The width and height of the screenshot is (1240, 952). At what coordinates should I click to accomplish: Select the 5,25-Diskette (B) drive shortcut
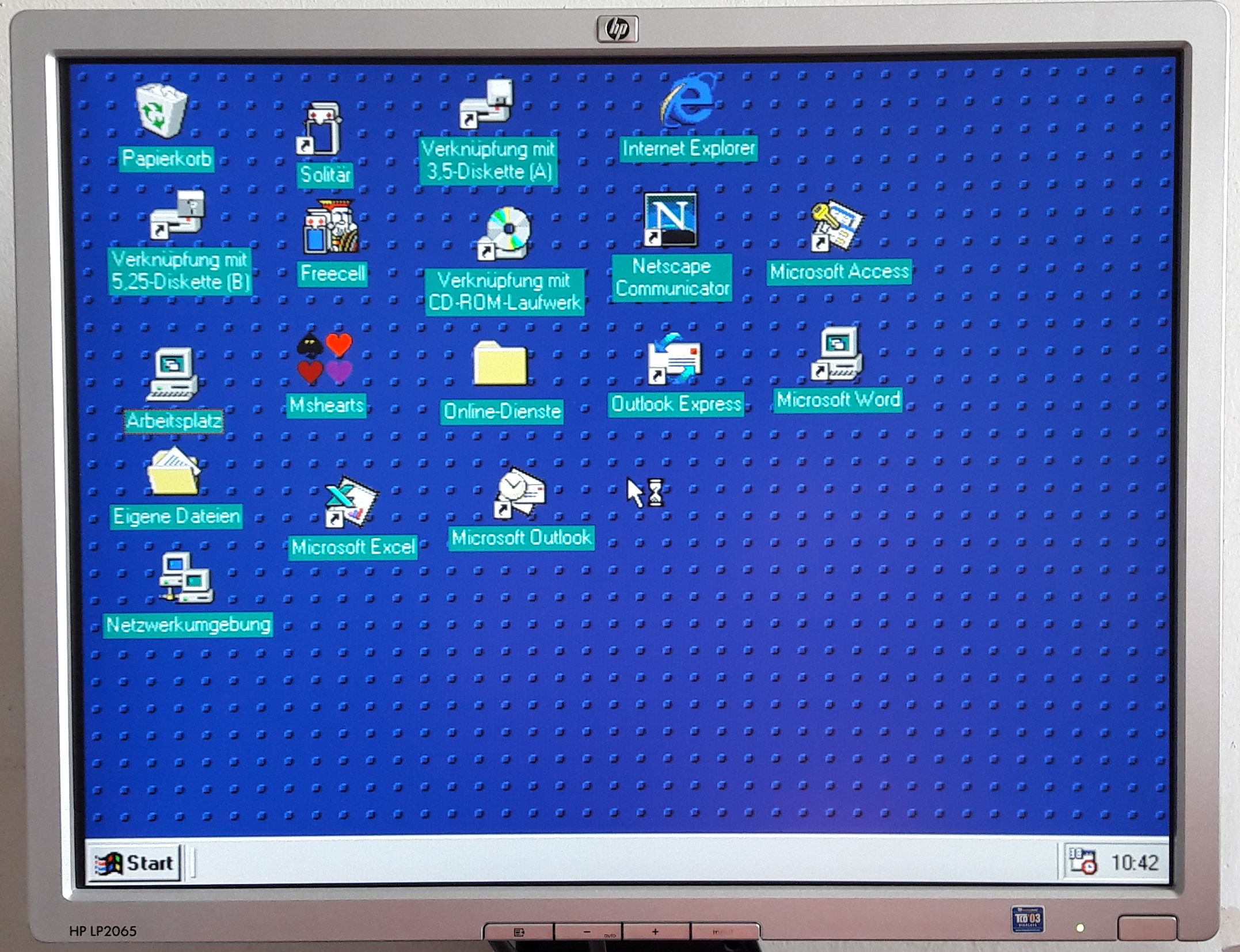[177, 215]
